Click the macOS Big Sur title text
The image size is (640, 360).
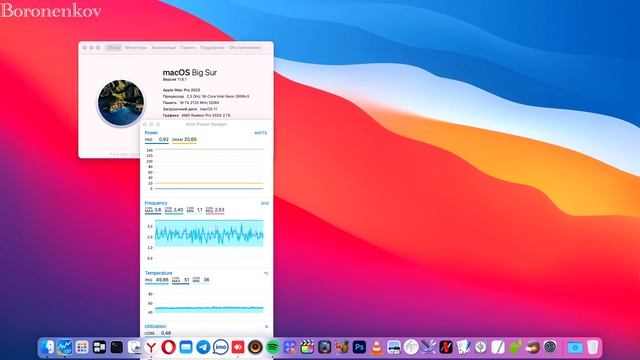pos(190,73)
